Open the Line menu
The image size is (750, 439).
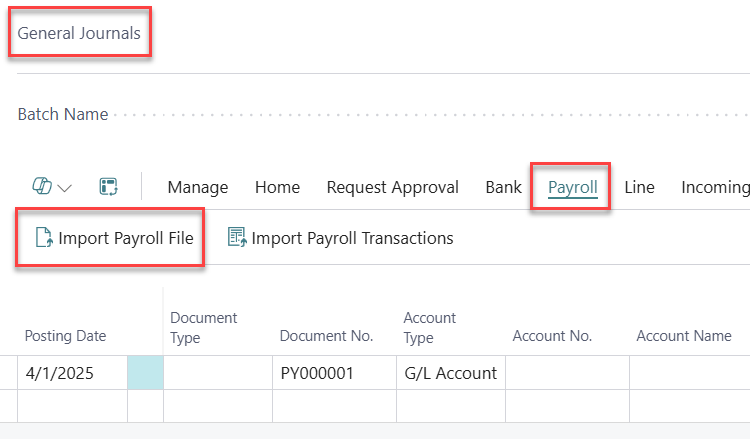639,187
